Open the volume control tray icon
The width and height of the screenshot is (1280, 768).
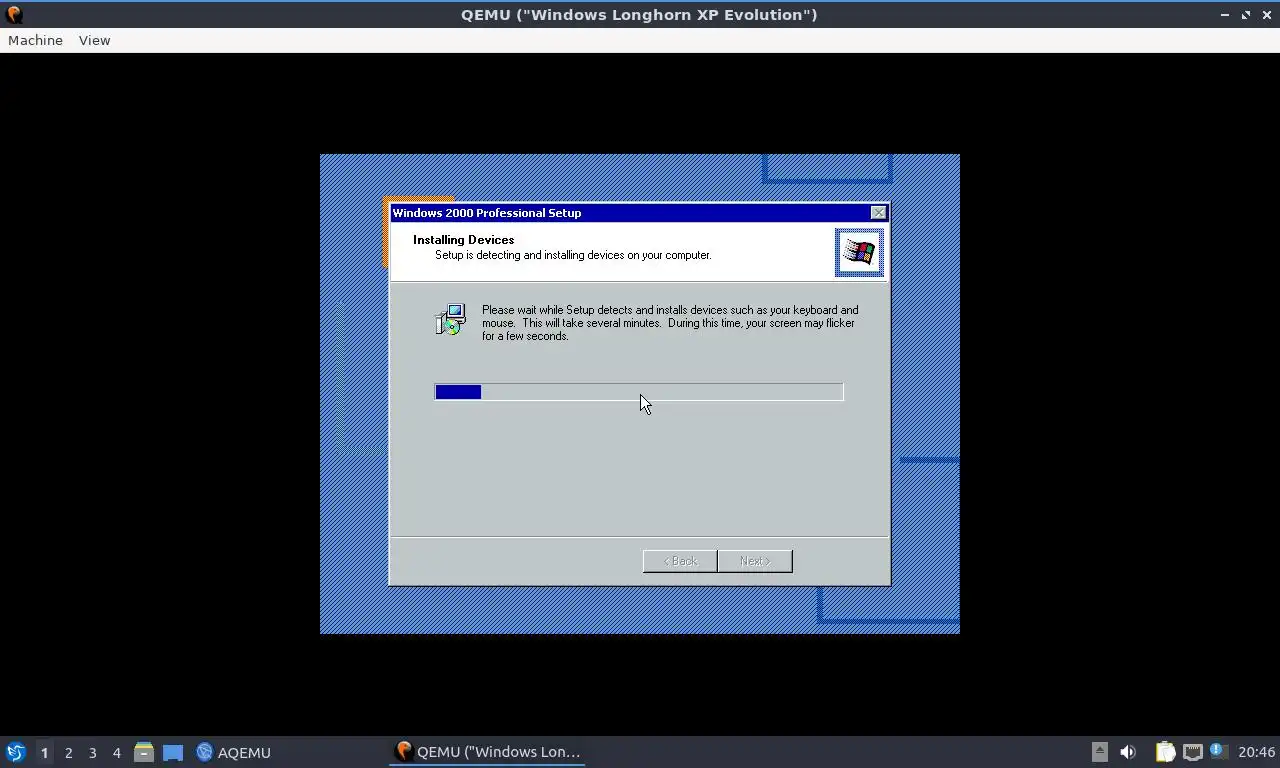click(1128, 752)
